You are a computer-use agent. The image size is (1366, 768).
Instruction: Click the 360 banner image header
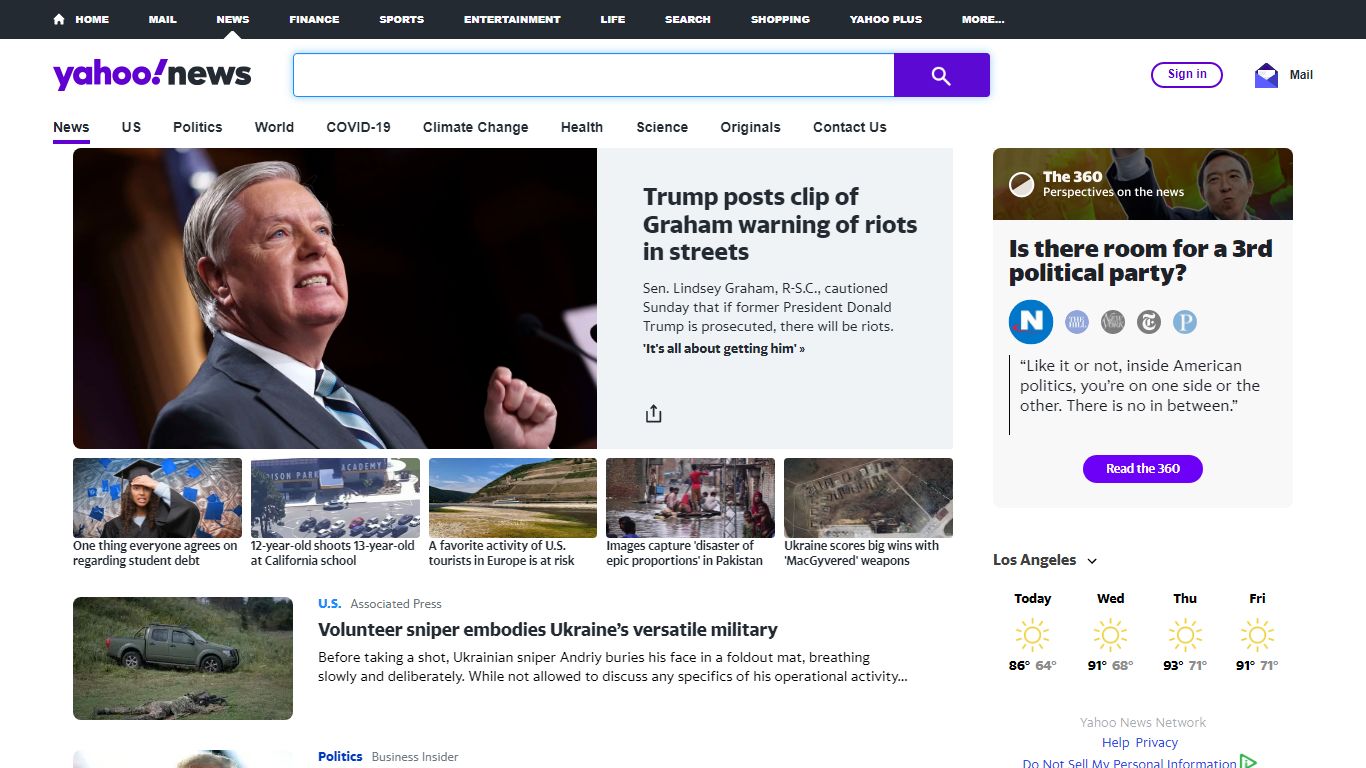pos(1143,184)
